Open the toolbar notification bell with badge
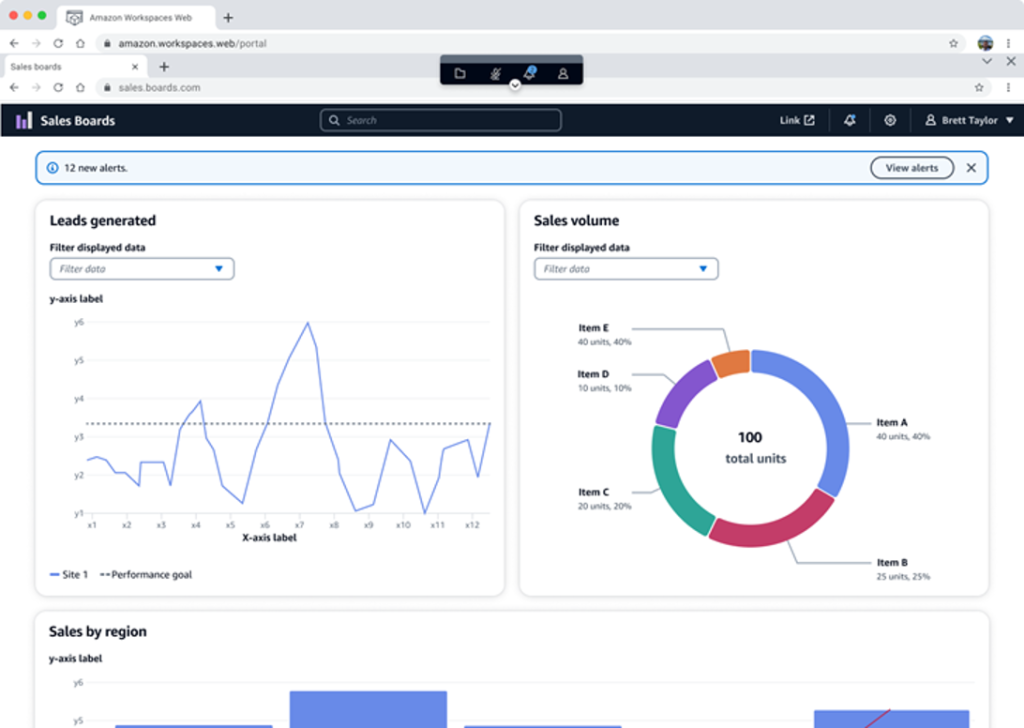The height and width of the screenshot is (728, 1024). coord(530,73)
